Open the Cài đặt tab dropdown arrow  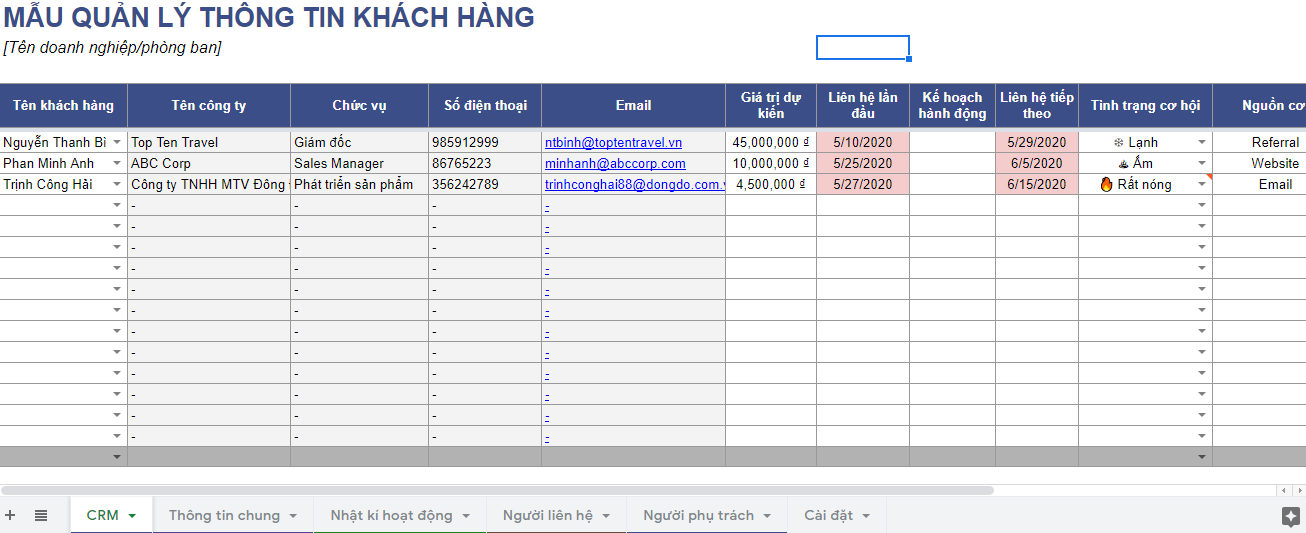tap(866, 516)
